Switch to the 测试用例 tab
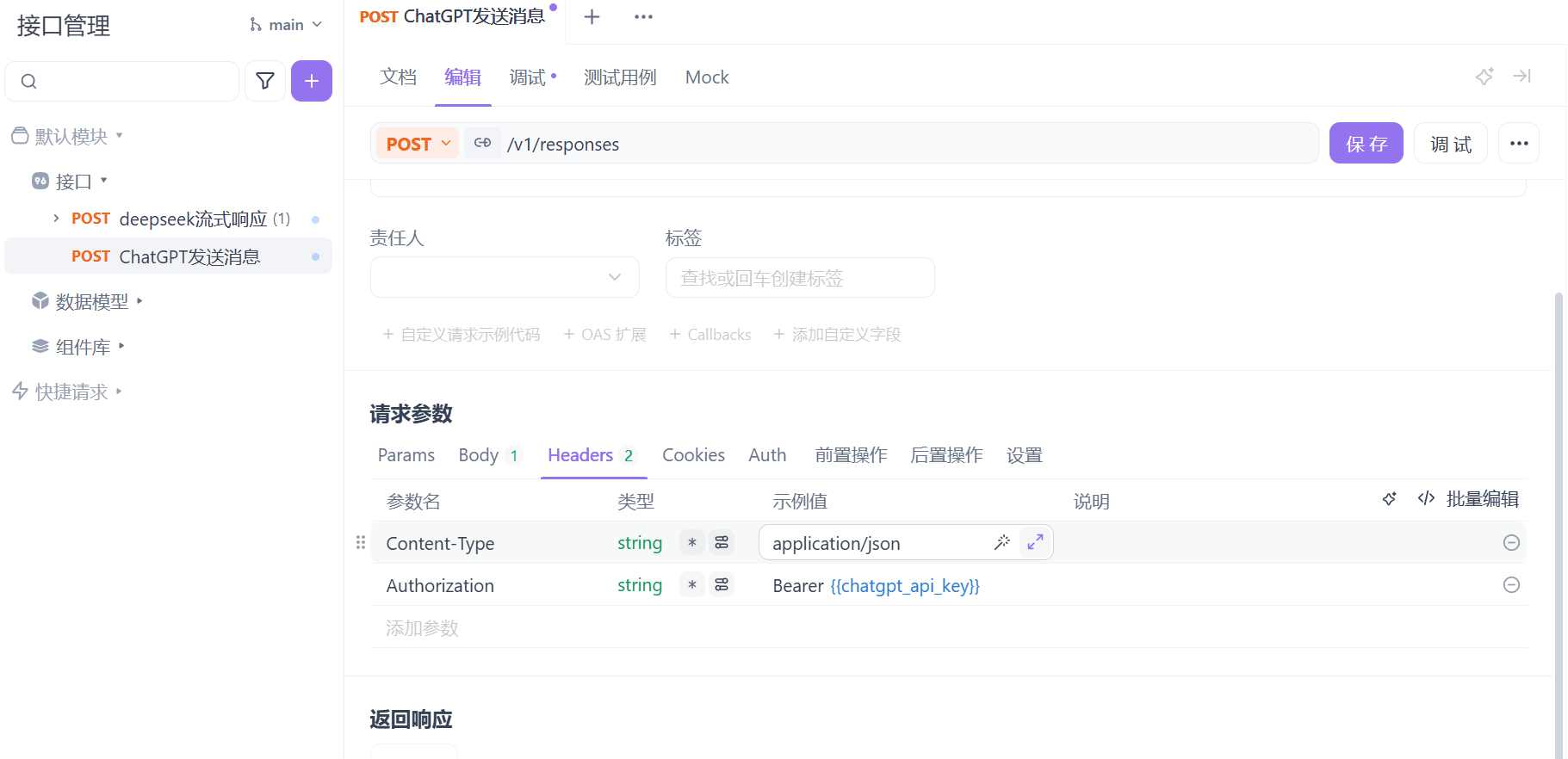This screenshot has width=1568, height=759. pos(620,77)
